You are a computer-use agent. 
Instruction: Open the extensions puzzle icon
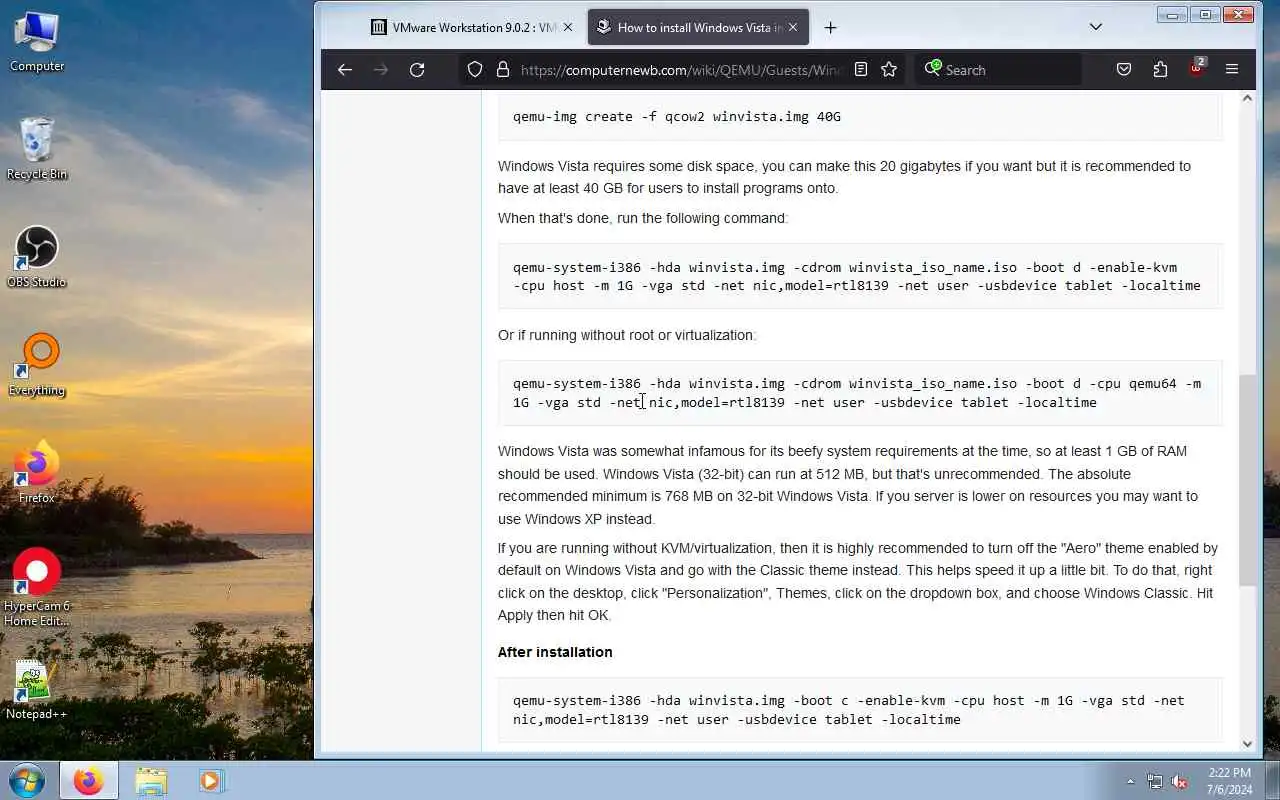[1160, 69]
